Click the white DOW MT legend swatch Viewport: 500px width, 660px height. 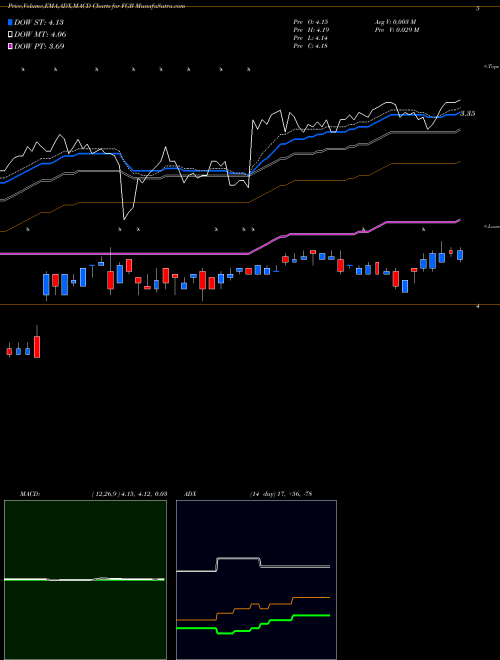click(x=11, y=35)
